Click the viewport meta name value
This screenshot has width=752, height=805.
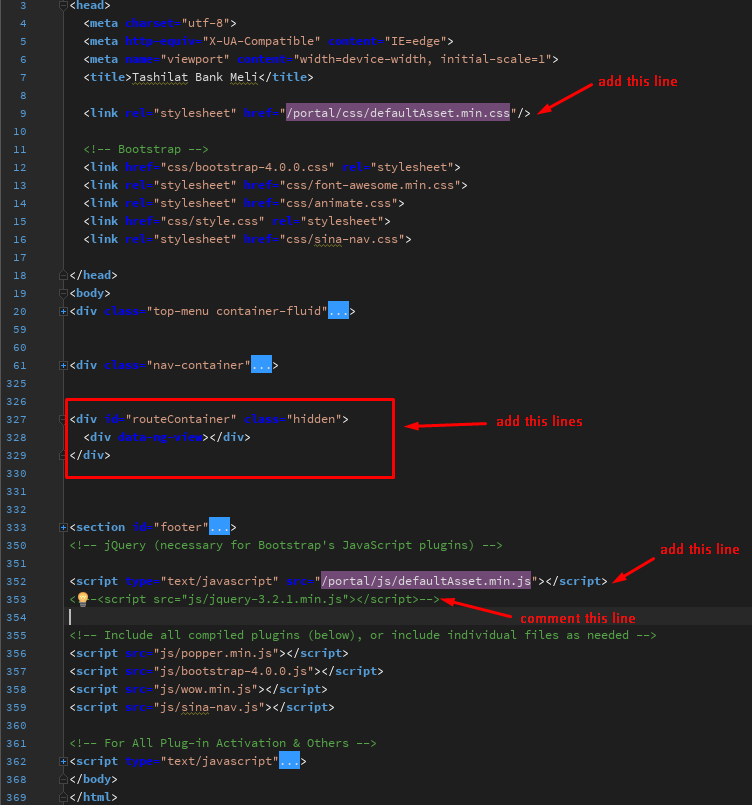[195, 60]
